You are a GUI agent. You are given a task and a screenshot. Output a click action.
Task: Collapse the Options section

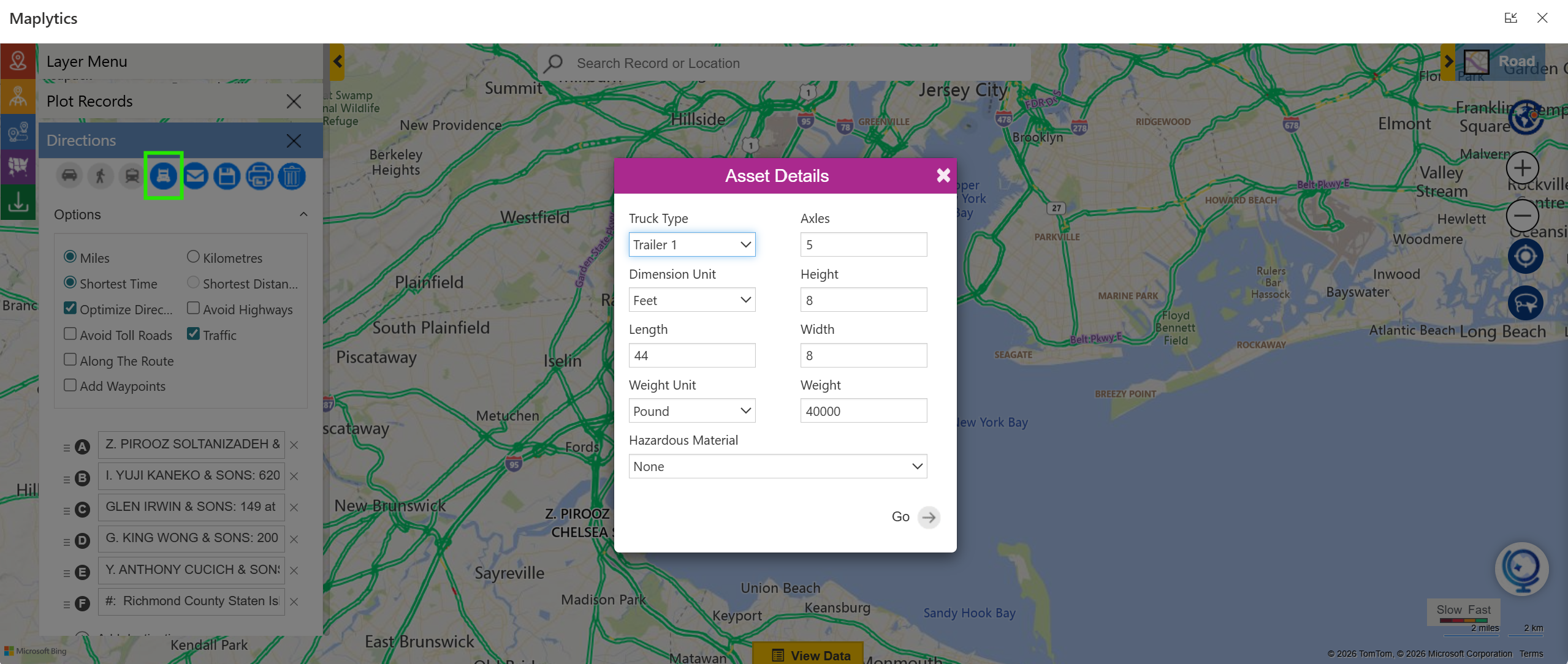[x=304, y=214]
